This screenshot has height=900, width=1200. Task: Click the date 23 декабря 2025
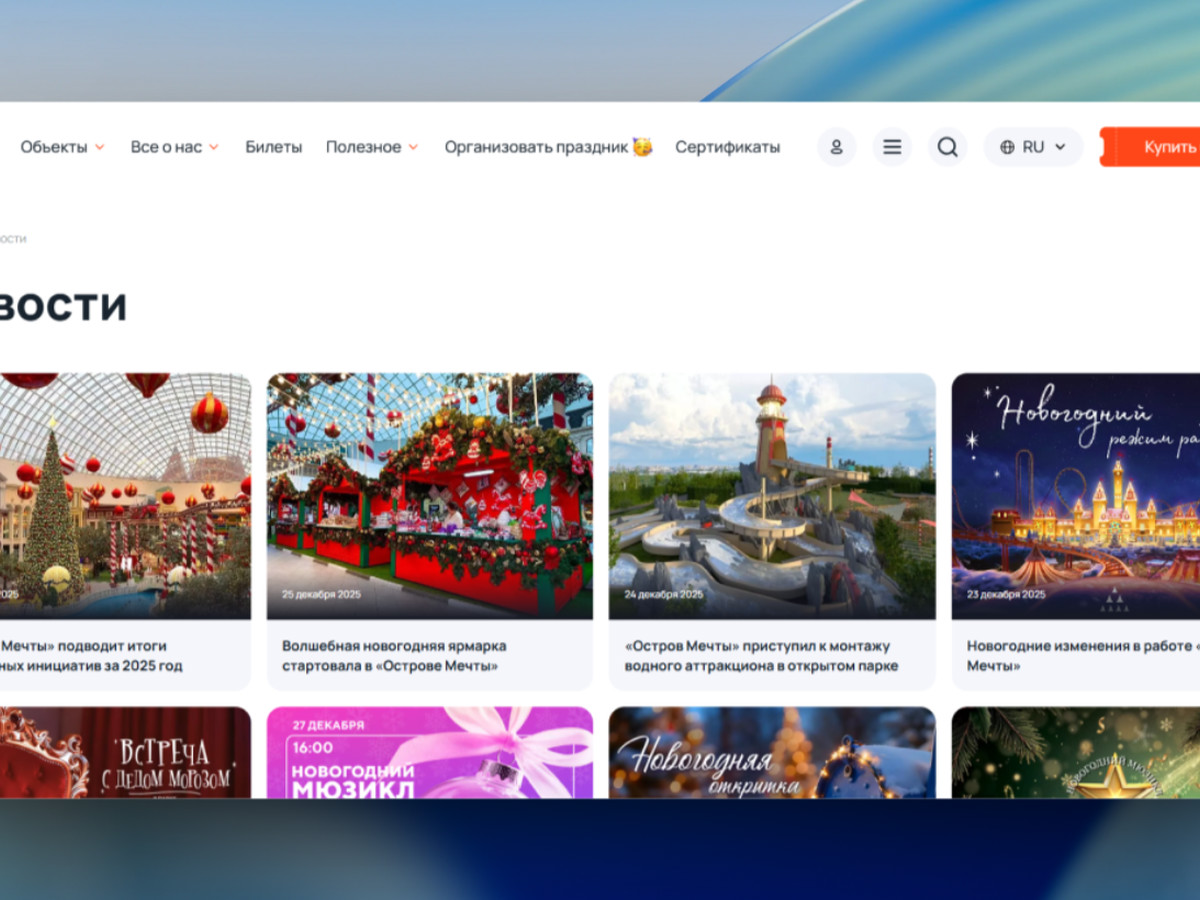click(x=1006, y=594)
